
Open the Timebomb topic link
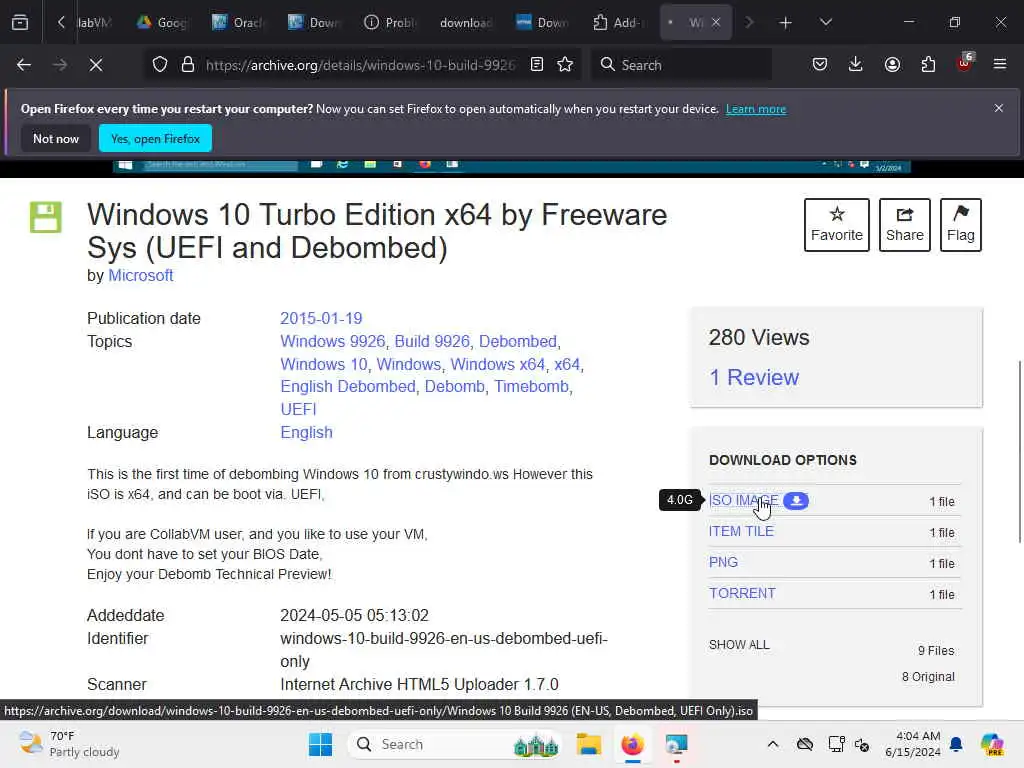click(532, 387)
